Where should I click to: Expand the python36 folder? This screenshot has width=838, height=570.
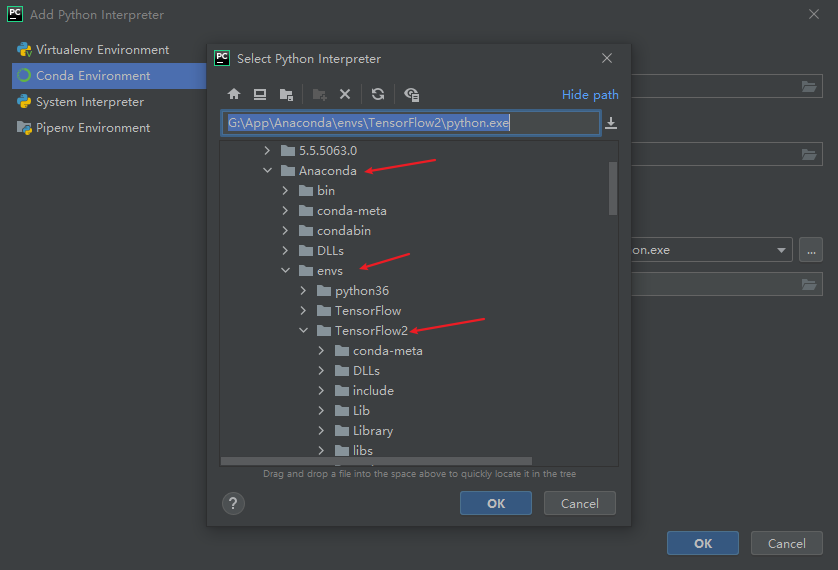point(303,291)
